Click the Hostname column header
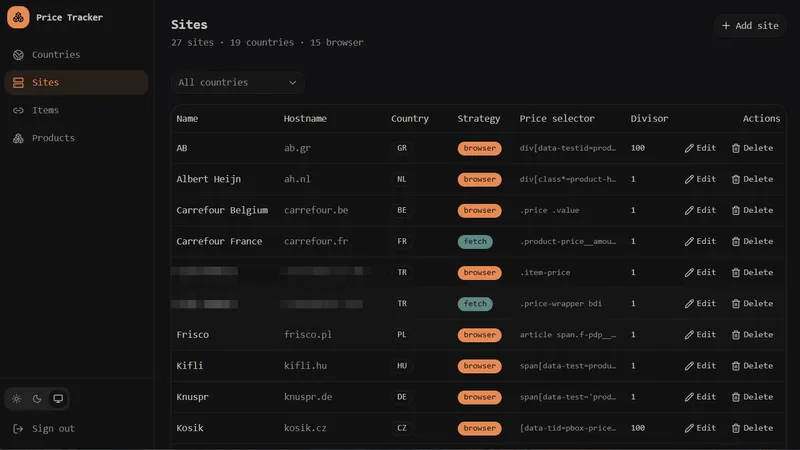 pyautogui.click(x=305, y=118)
